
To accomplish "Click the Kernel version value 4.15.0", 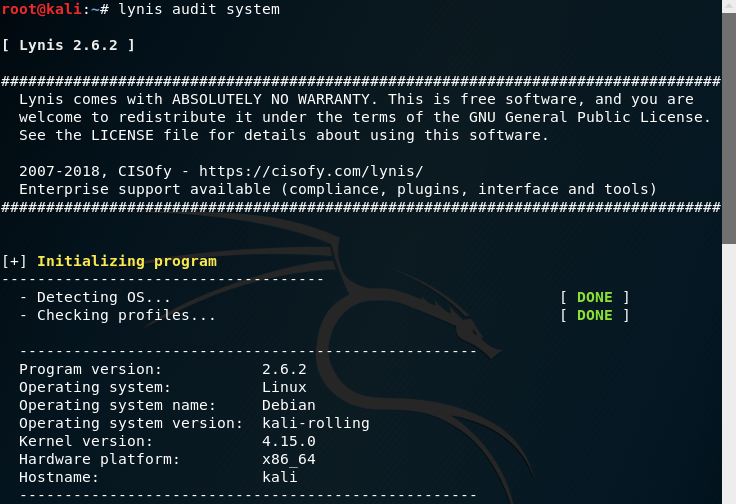I will [288, 441].
